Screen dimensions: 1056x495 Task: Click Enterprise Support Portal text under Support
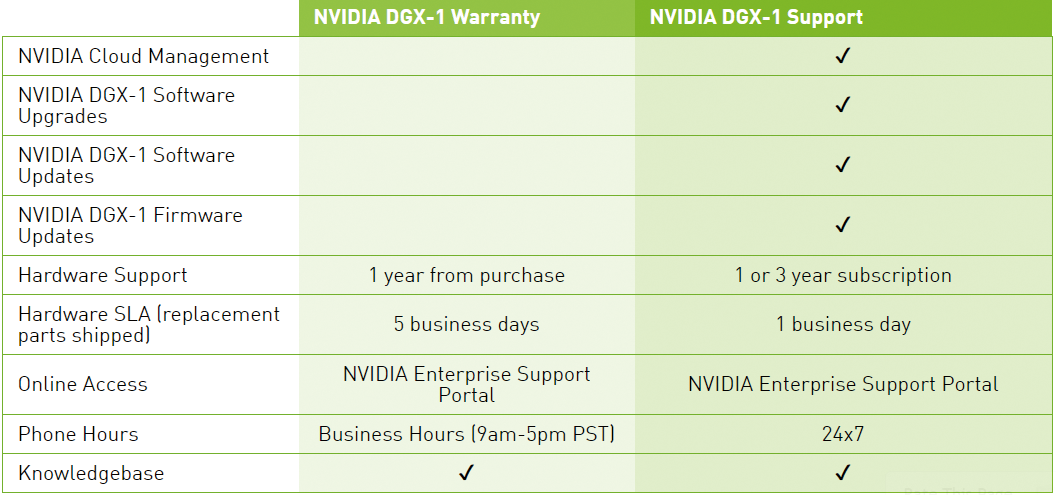pyautogui.click(x=843, y=385)
